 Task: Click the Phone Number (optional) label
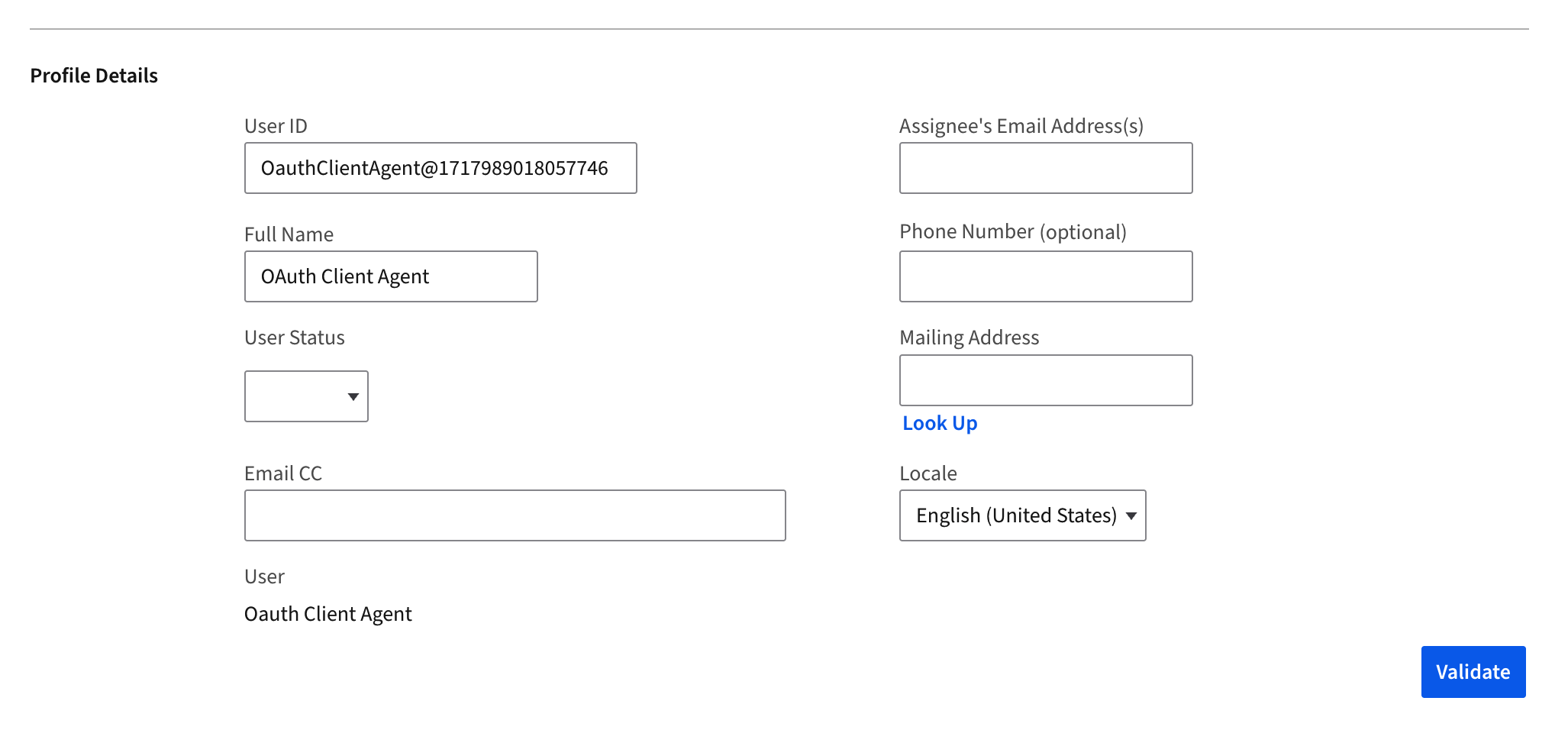coord(1013,231)
